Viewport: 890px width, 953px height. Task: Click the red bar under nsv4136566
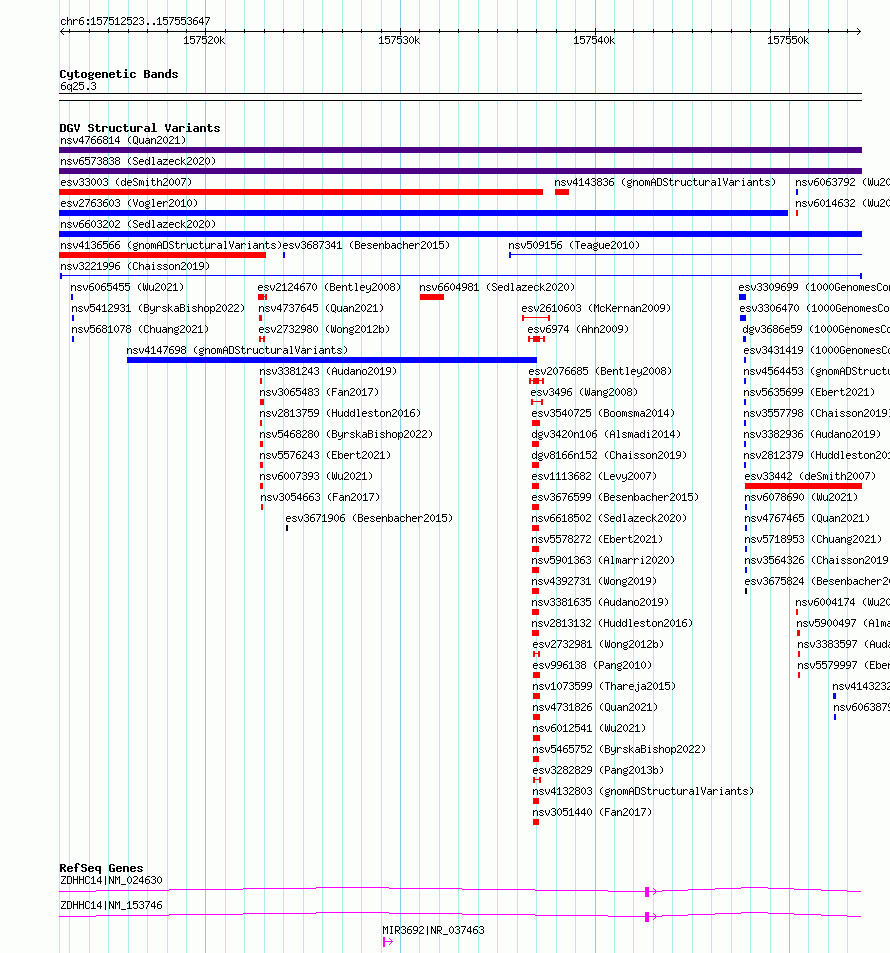click(x=163, y=255)
